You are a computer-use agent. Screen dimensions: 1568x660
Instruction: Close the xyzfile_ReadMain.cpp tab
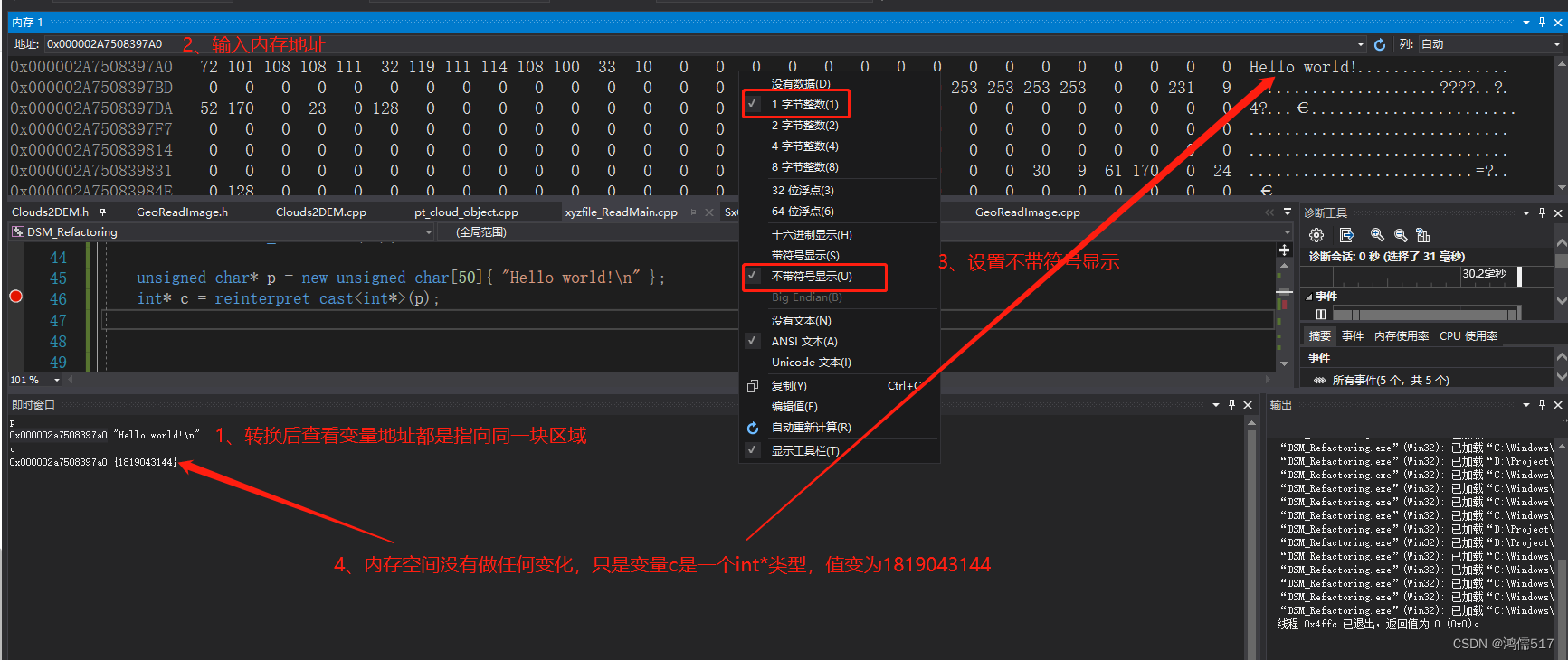pos(708,212)
